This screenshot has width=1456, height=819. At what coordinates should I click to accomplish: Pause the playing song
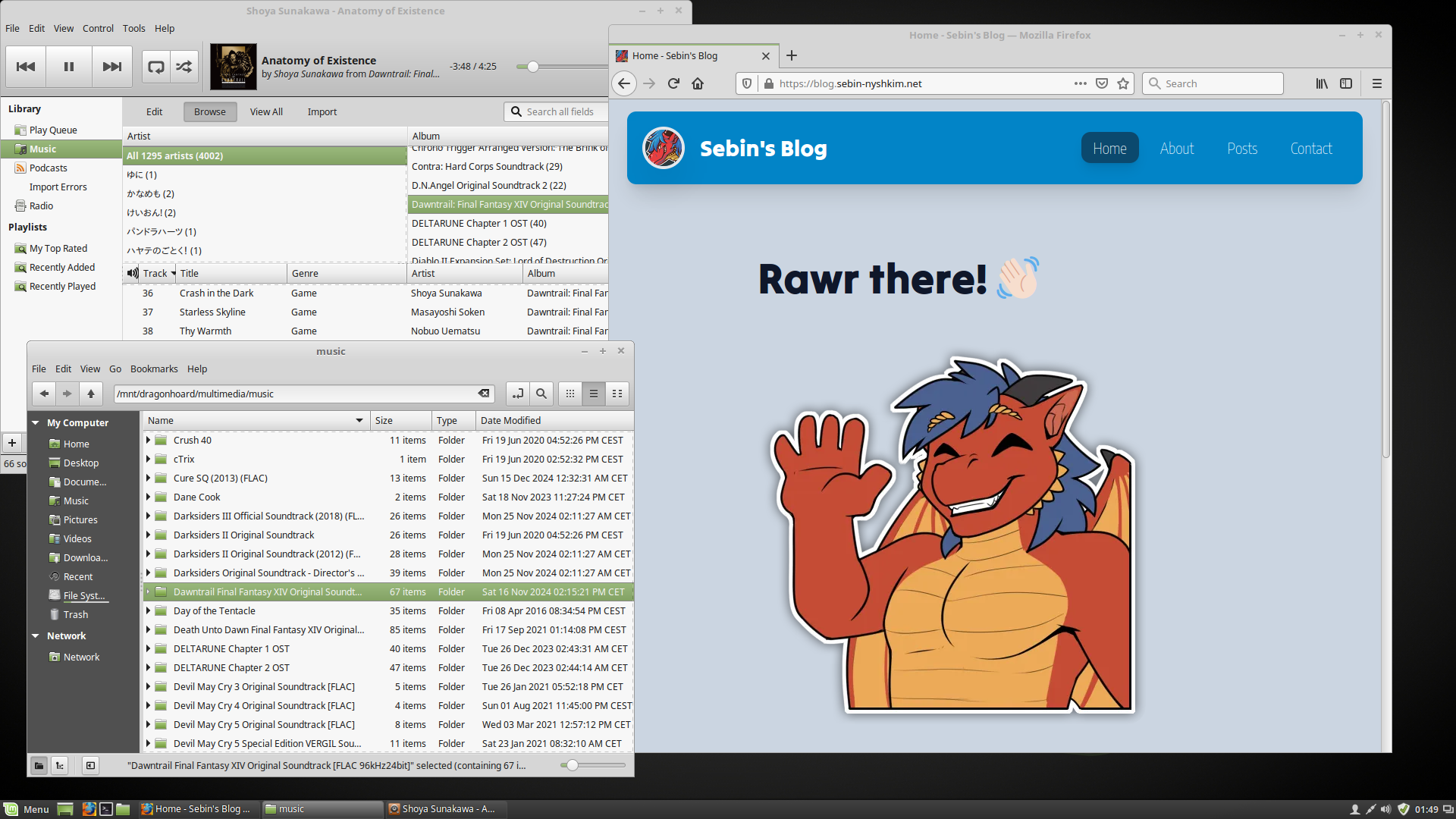69,67
